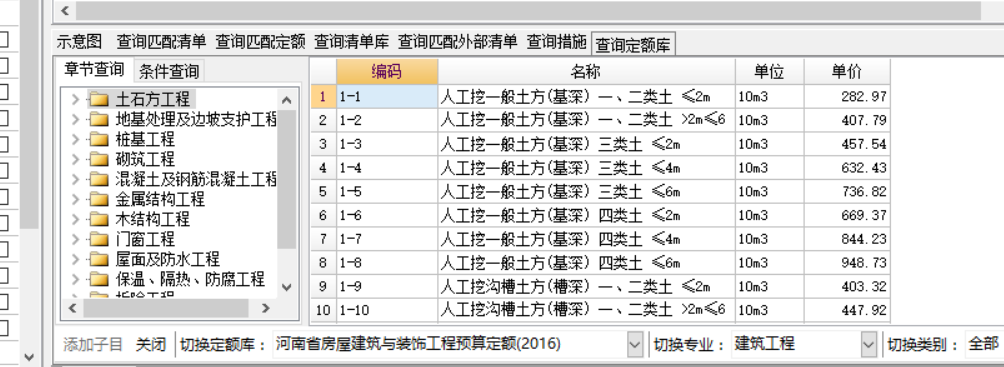Click left panel scrollbar down arrow
1004x367 pixels.
click(x=29, y=357)
